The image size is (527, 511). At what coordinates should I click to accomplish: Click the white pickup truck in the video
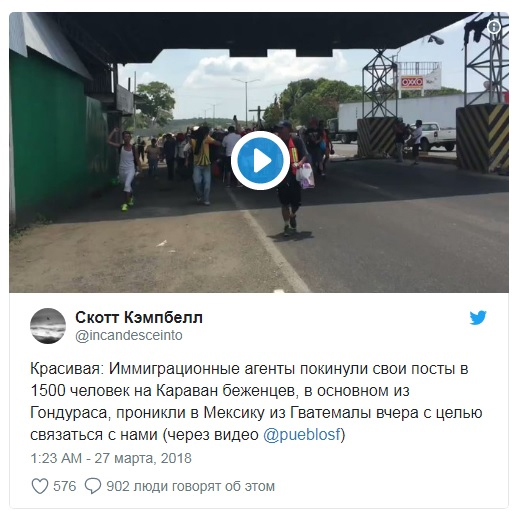(x=434, y=136)
